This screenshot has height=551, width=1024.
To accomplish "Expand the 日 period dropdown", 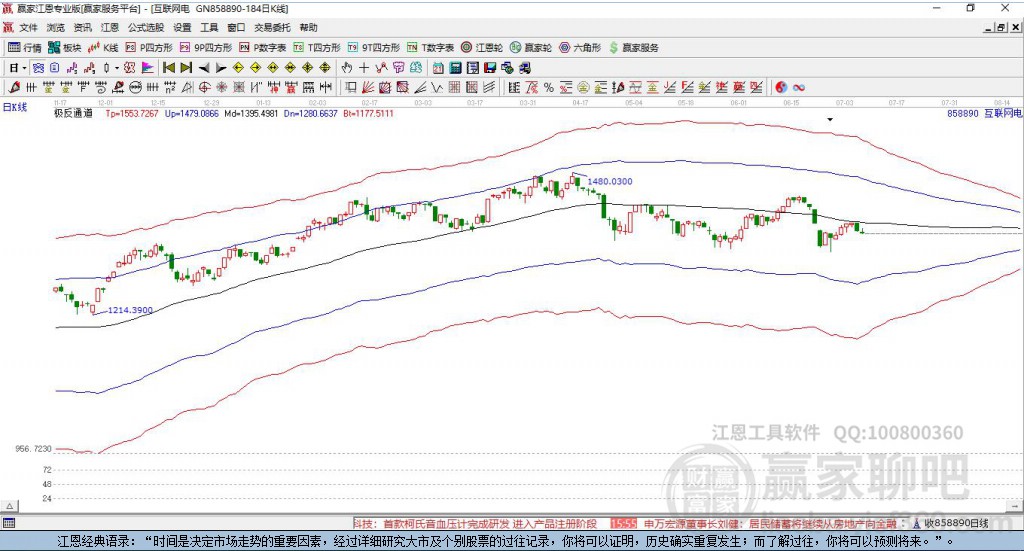I will point(24,68).
